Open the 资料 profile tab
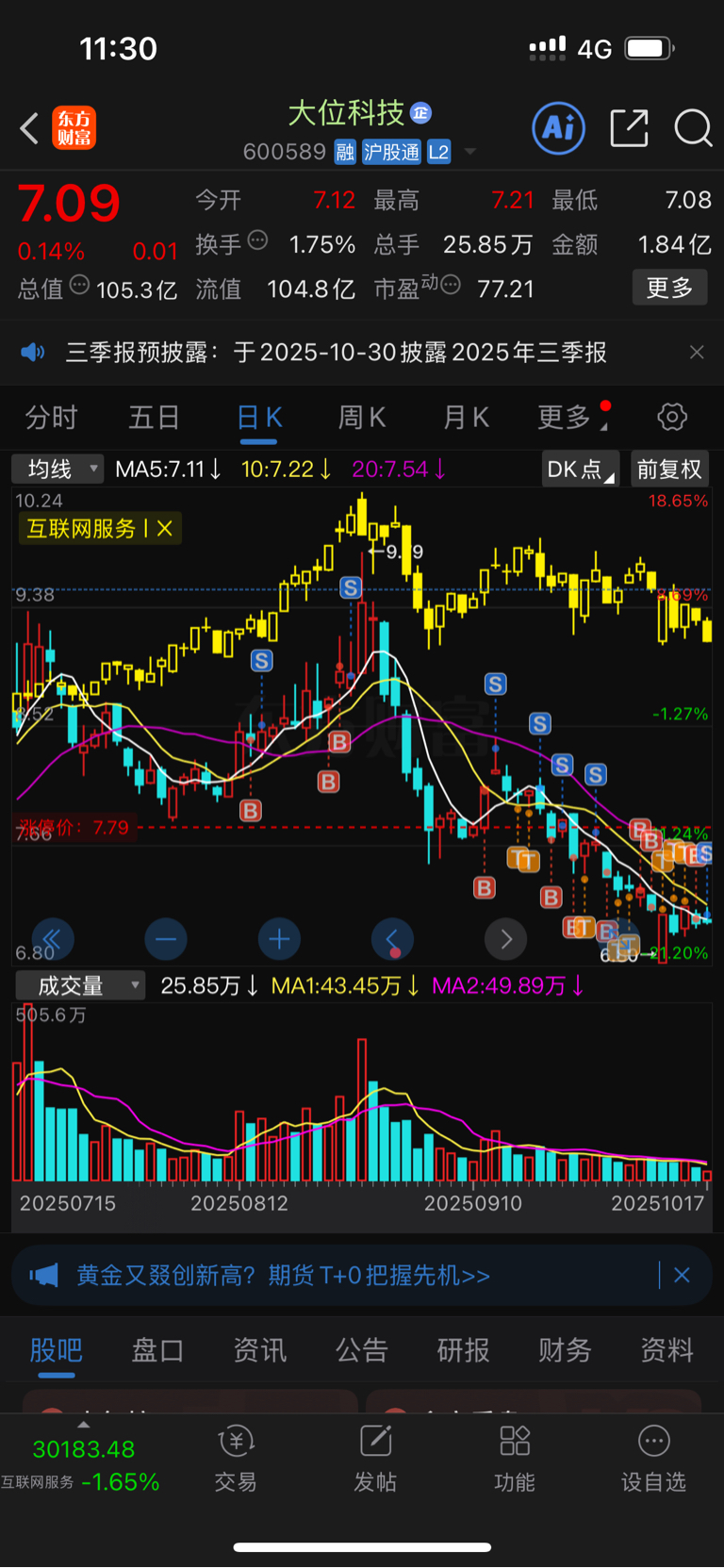724x1568 pixels. (x=666, y=1350)
